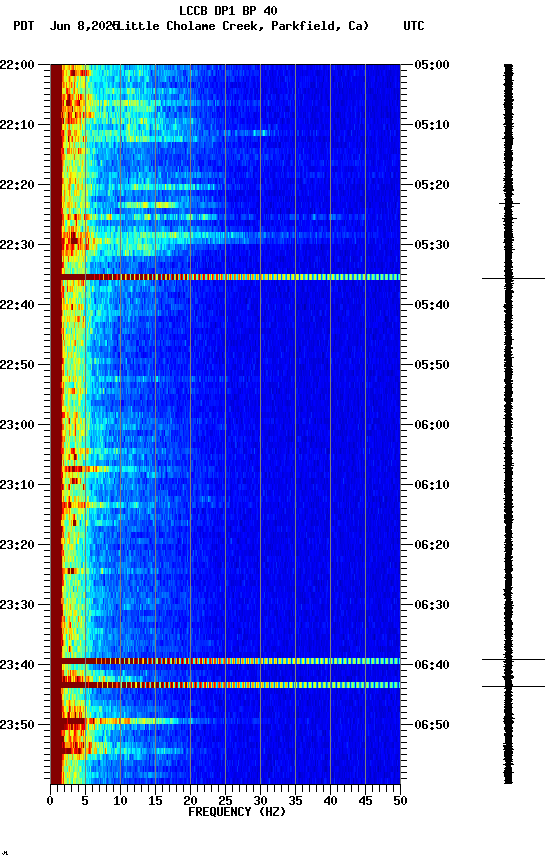This screenshot has width=552, height=864.
Task: Click the "0" frequency axis value
Action: [51, 801]
